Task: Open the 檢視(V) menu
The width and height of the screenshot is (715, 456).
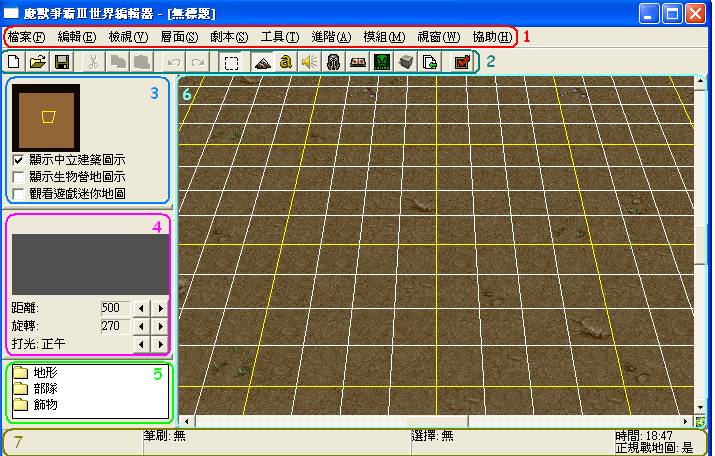Action: click(x=128, y=37)
